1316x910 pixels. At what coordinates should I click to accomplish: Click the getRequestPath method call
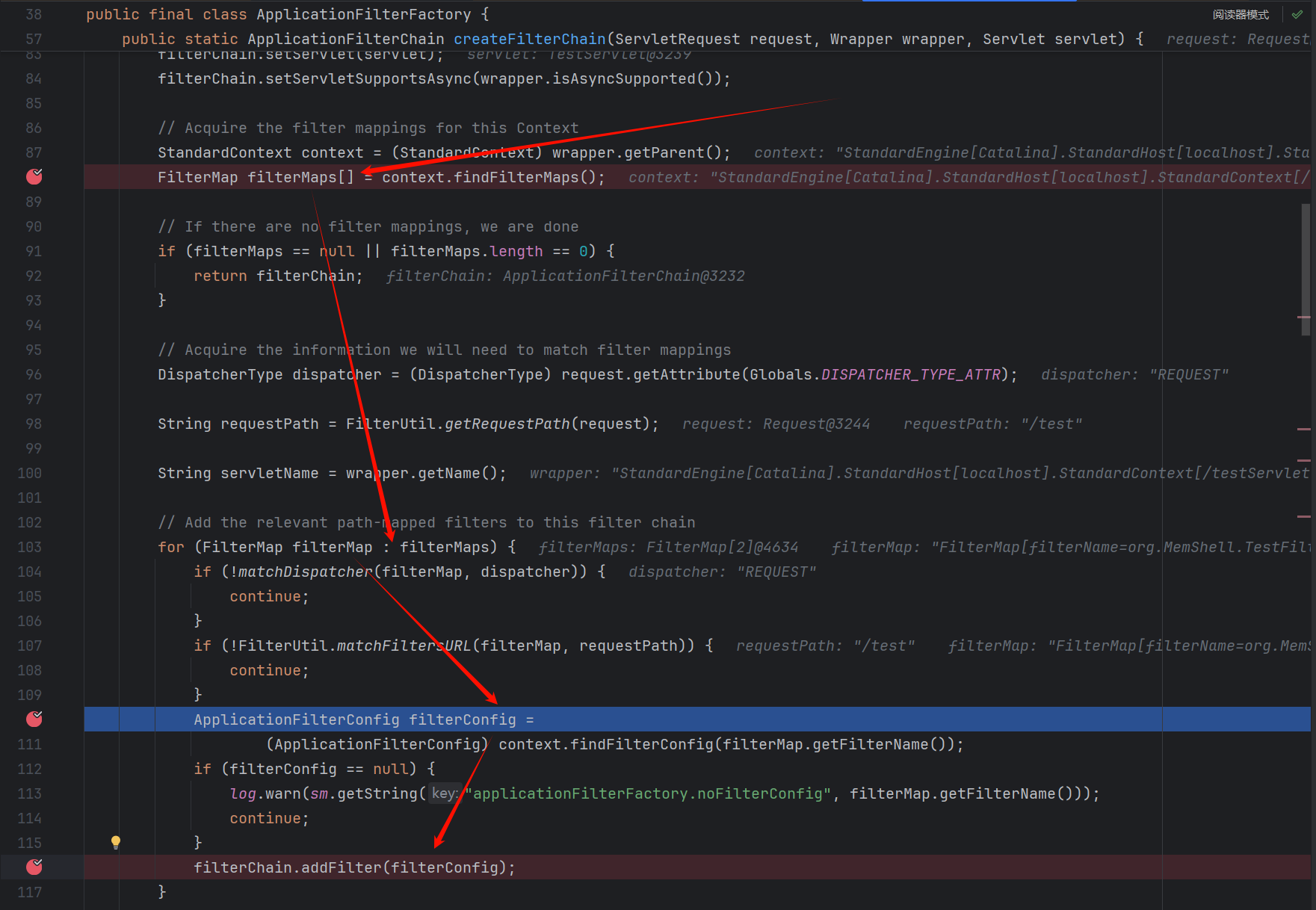507,424
